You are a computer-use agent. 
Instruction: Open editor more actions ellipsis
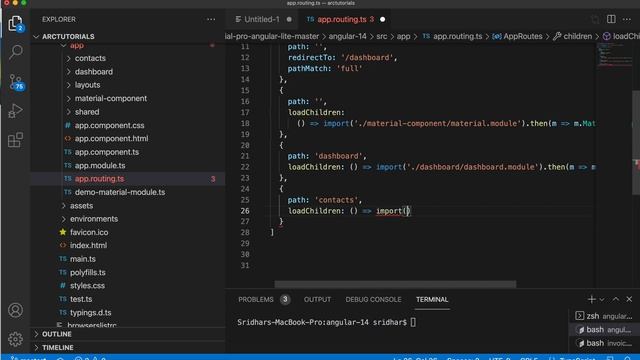tap(627, 19)
